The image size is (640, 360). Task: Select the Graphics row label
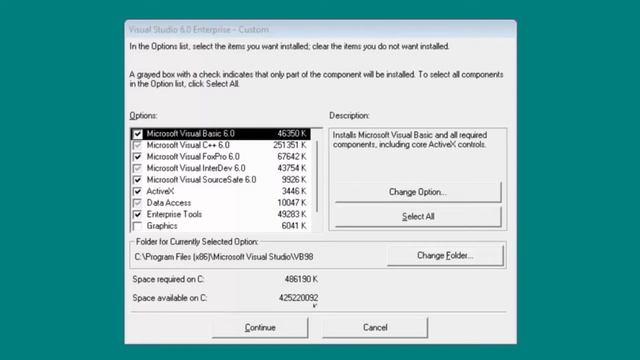tap(162, 226)
